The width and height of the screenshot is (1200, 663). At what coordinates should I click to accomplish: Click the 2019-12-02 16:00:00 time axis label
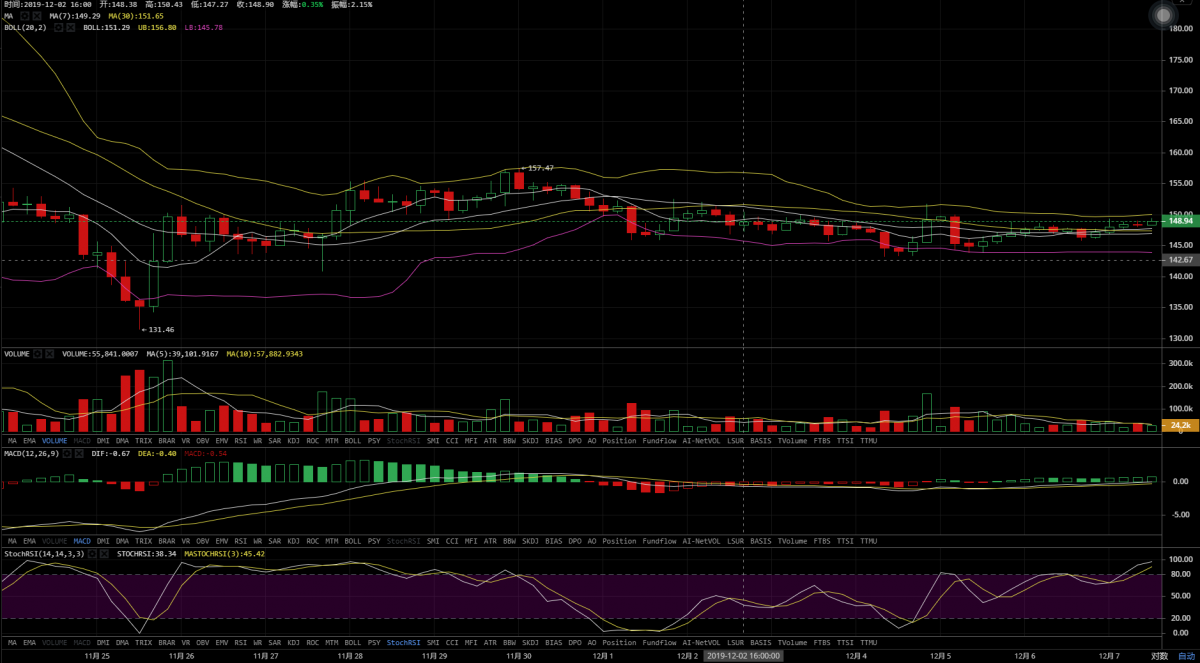(742, 656)
